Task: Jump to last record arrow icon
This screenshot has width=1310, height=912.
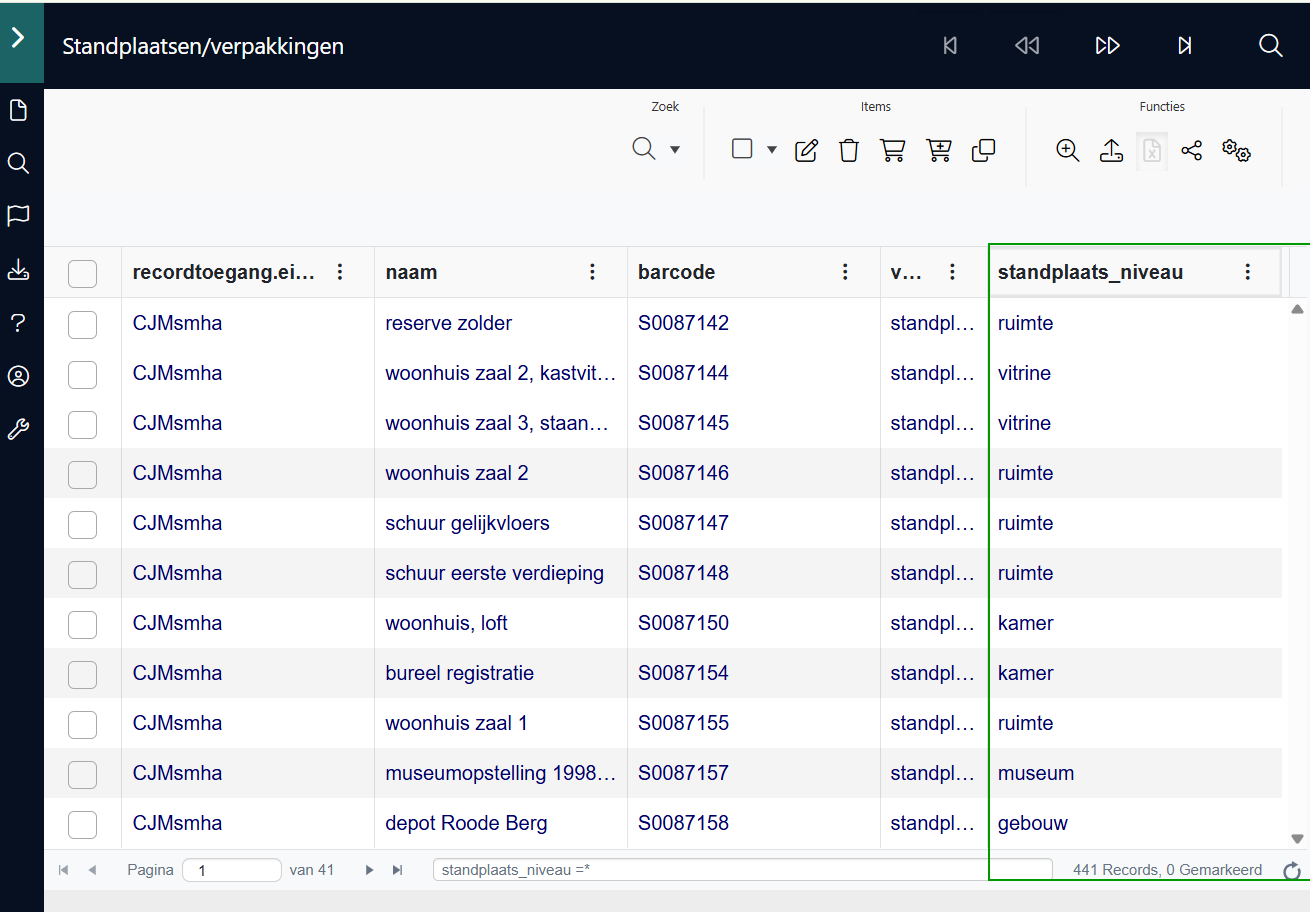Action: coord(1185,45)
